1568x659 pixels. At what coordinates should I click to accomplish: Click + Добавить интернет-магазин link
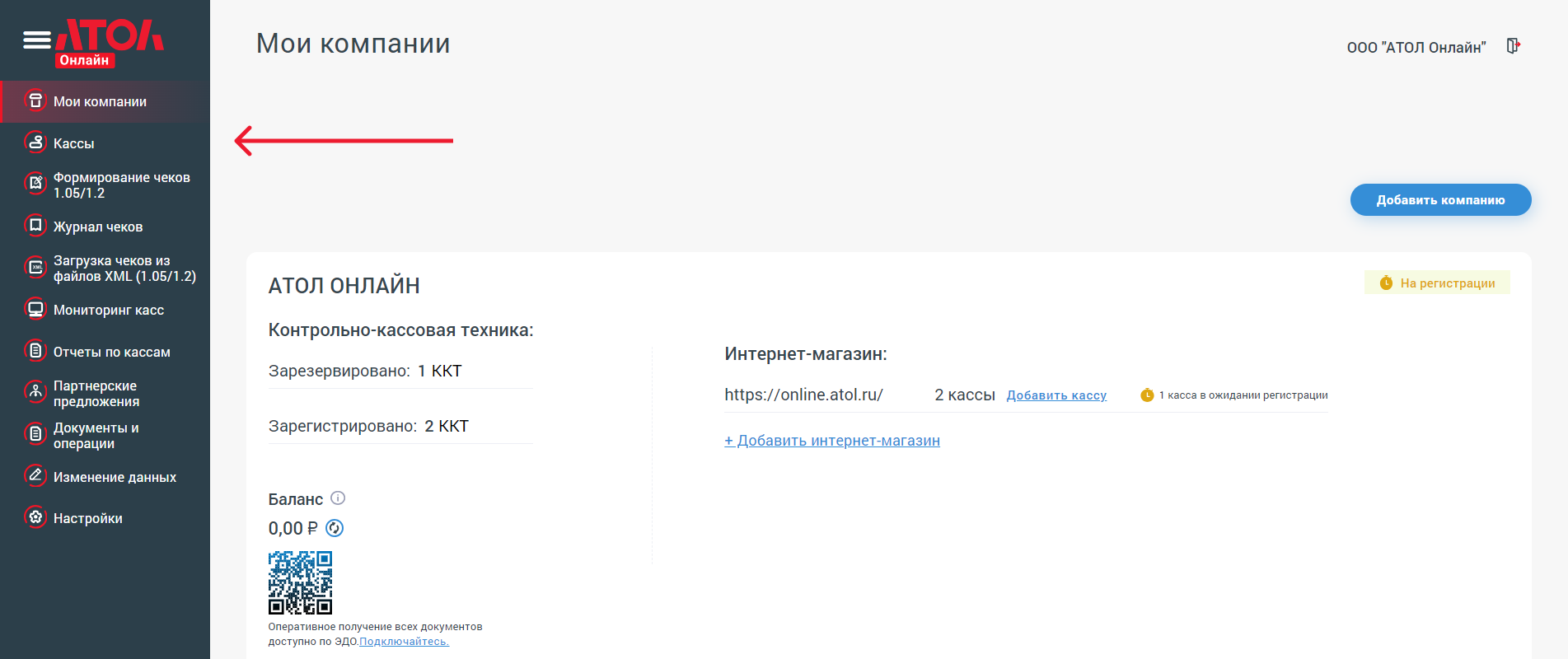(832, 441)
